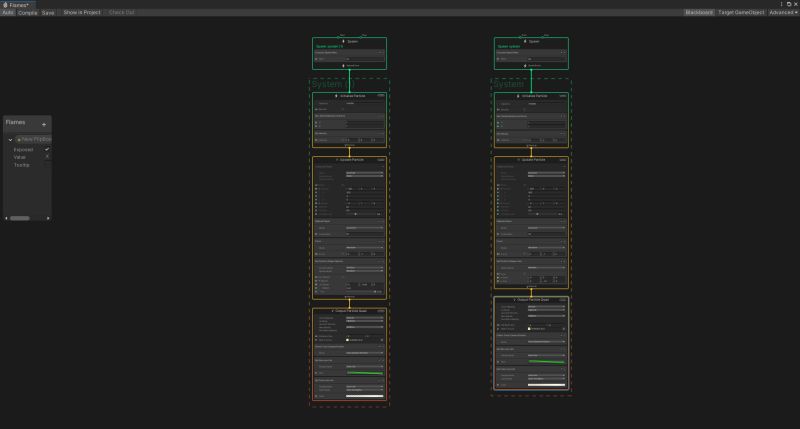Viewport: 800px width, 429px height.
Task: Open first dropdown in right System Output Quad
Action: pyautogui.click(x=546, y=307)
